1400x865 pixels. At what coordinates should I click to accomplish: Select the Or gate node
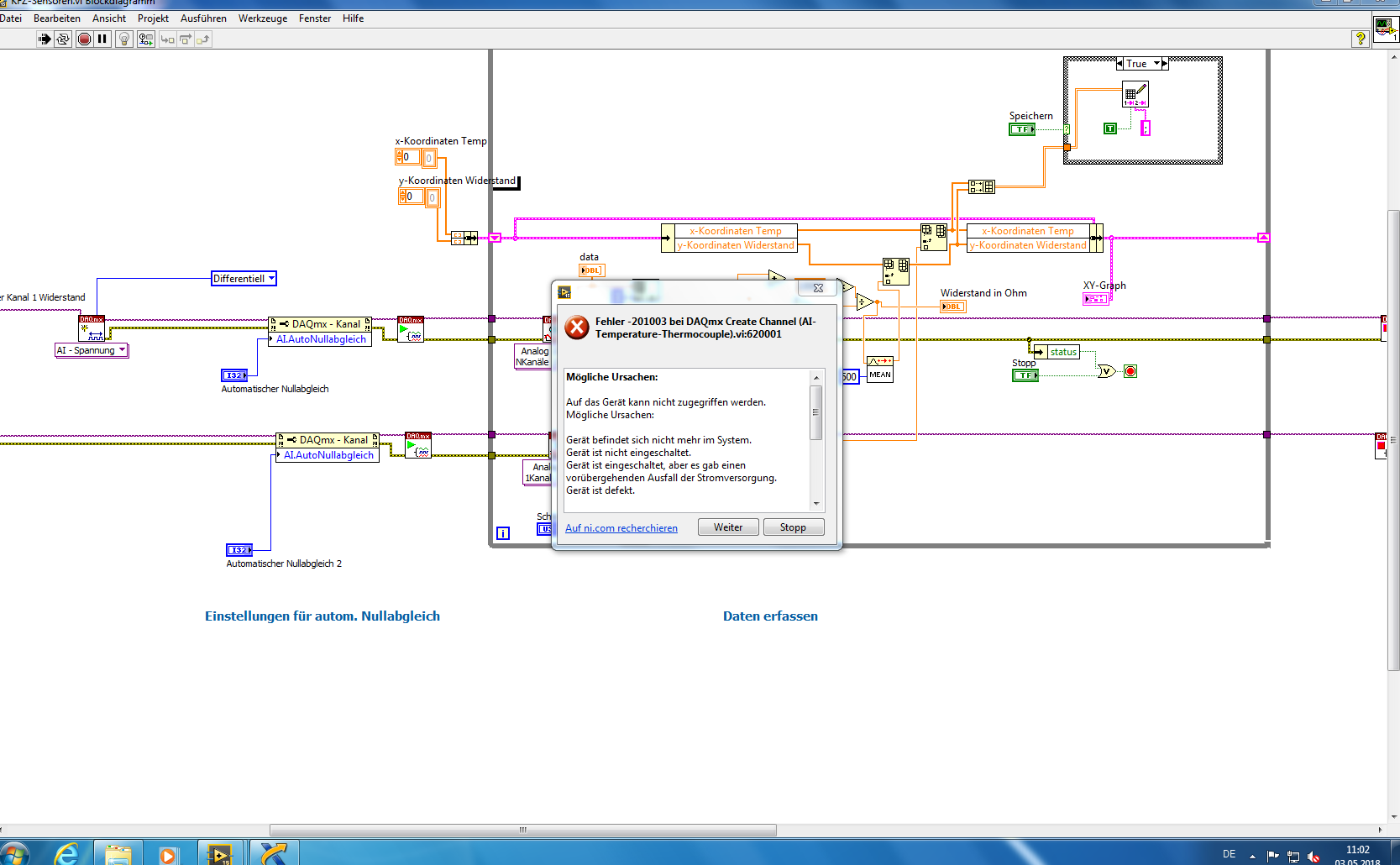[1106, 371]
